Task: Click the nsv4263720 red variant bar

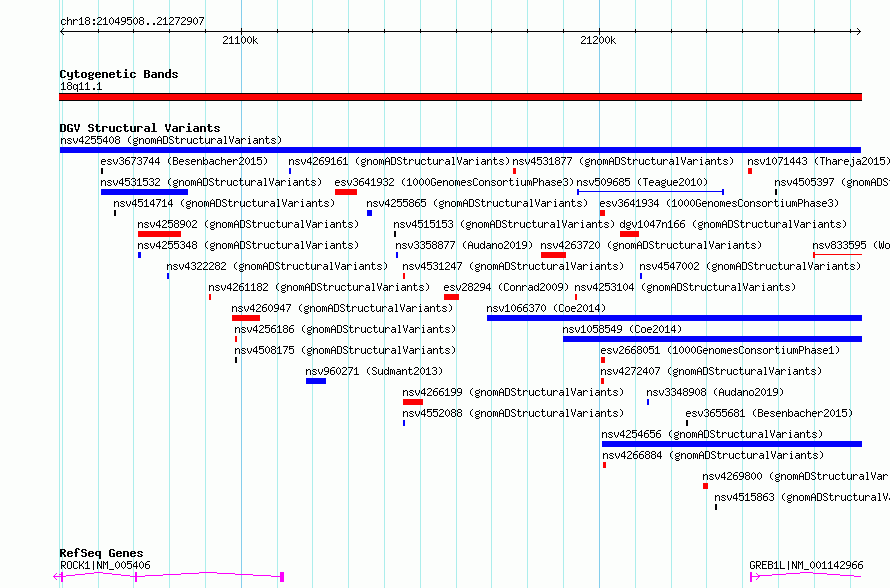Action: pos(553,255)
